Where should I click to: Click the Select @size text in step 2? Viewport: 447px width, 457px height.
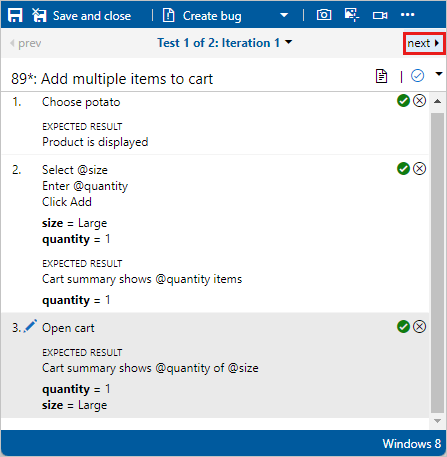[75, 170]
